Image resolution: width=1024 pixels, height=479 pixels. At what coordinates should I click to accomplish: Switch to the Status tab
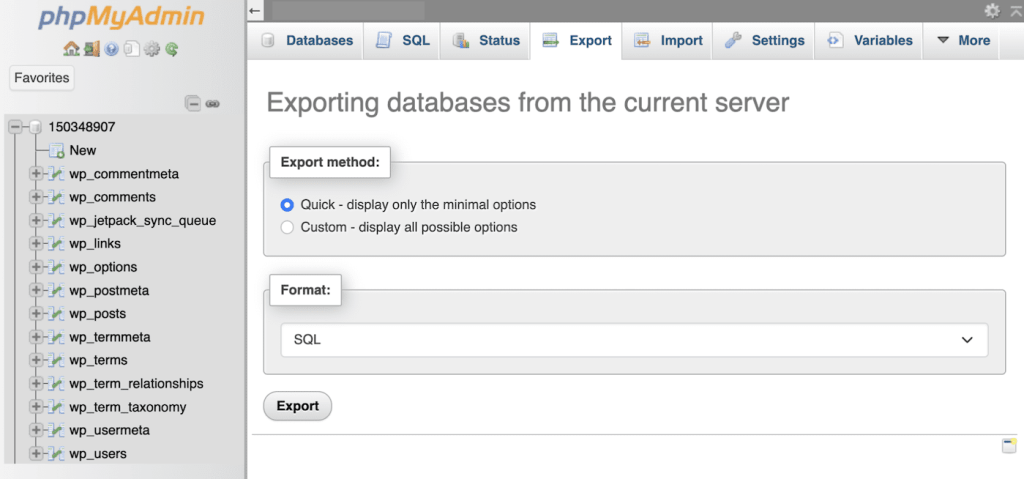pos(485,41)
